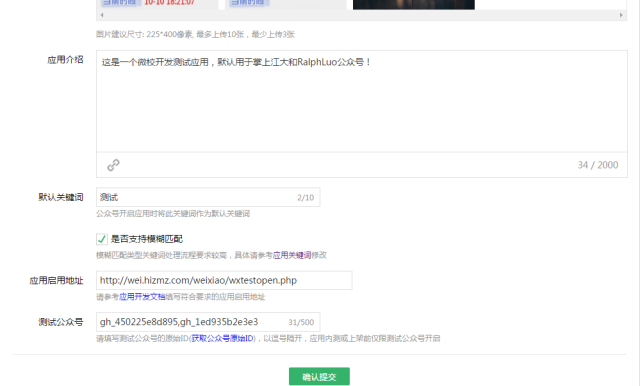Click the 默认关键词 input field
640x386 pixels.
(x=208, y=197)
